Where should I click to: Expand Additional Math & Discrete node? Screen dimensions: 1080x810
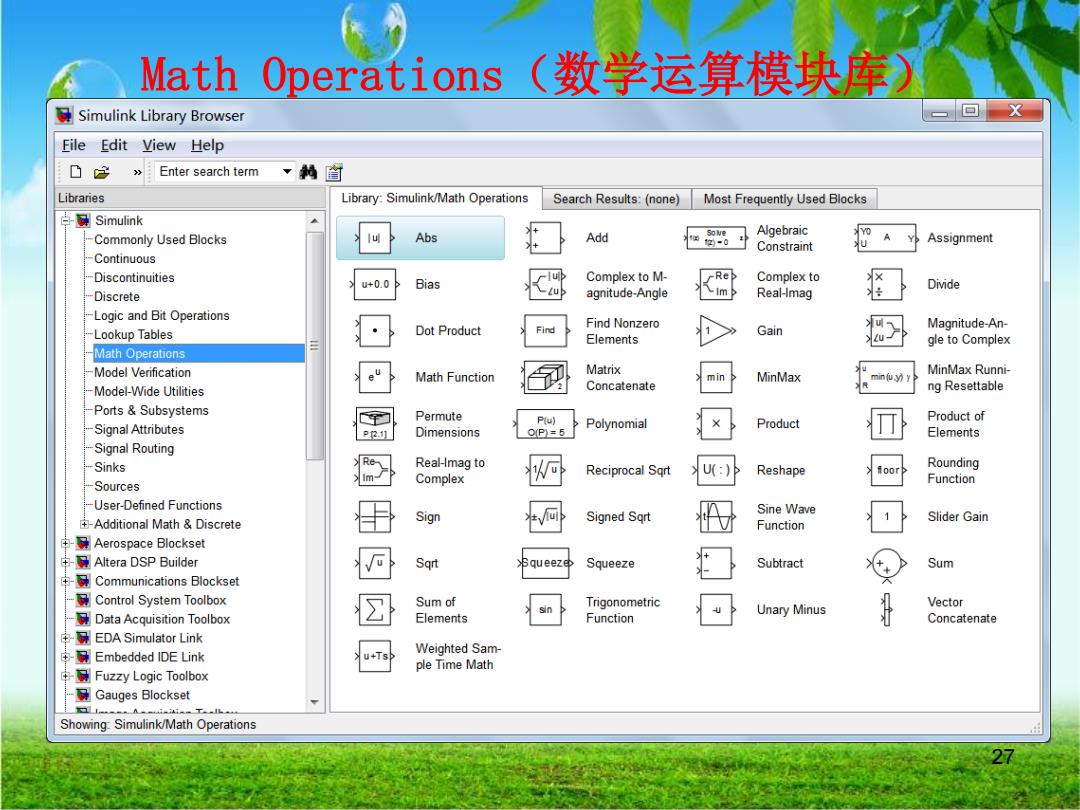tap(84, 524)
